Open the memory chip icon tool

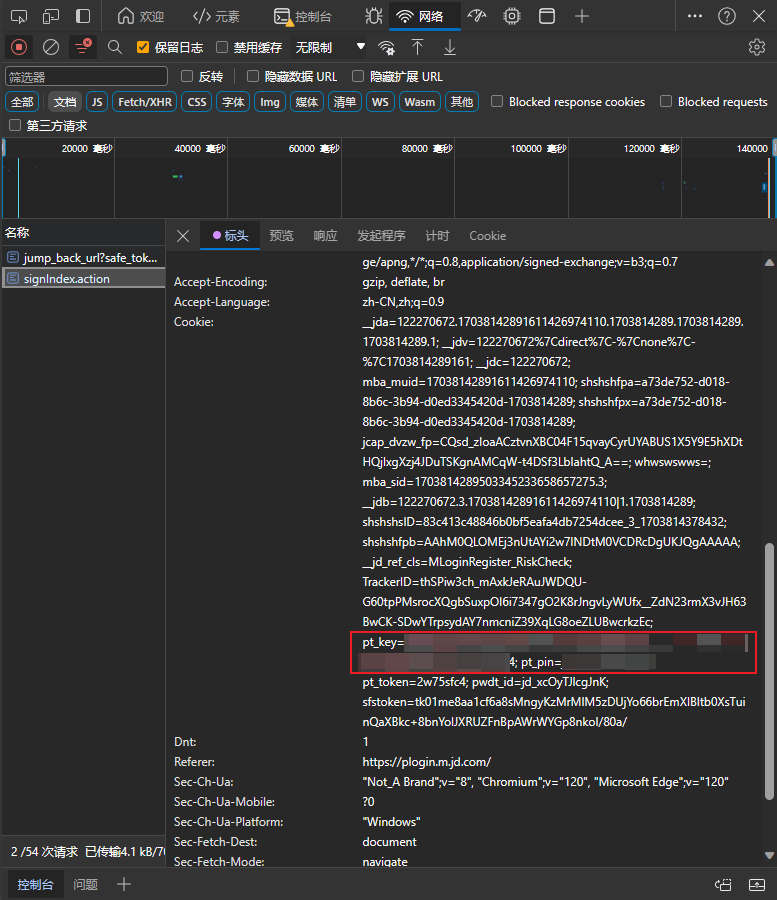pos(512,16)
